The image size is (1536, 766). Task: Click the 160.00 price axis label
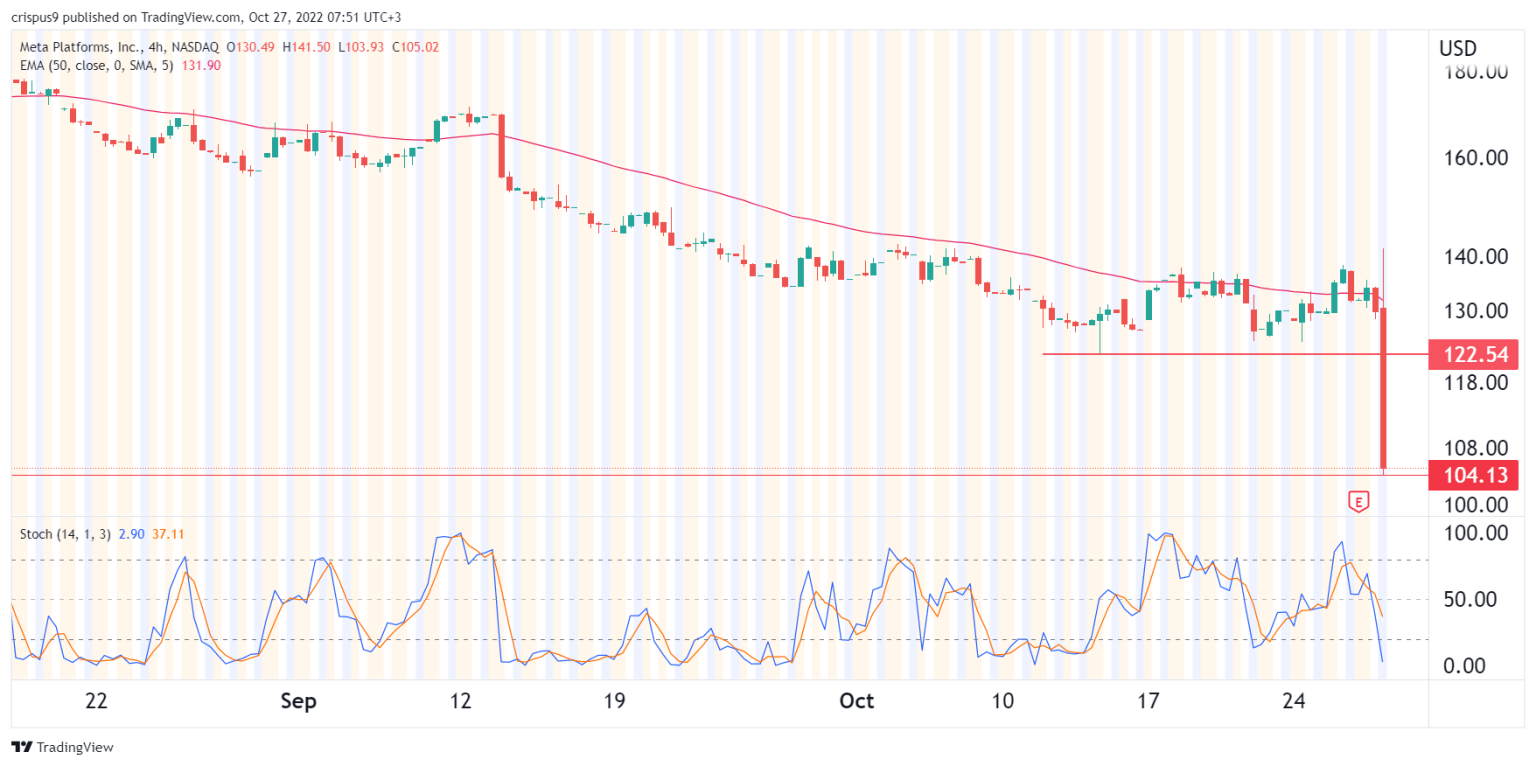[1474, 158]
